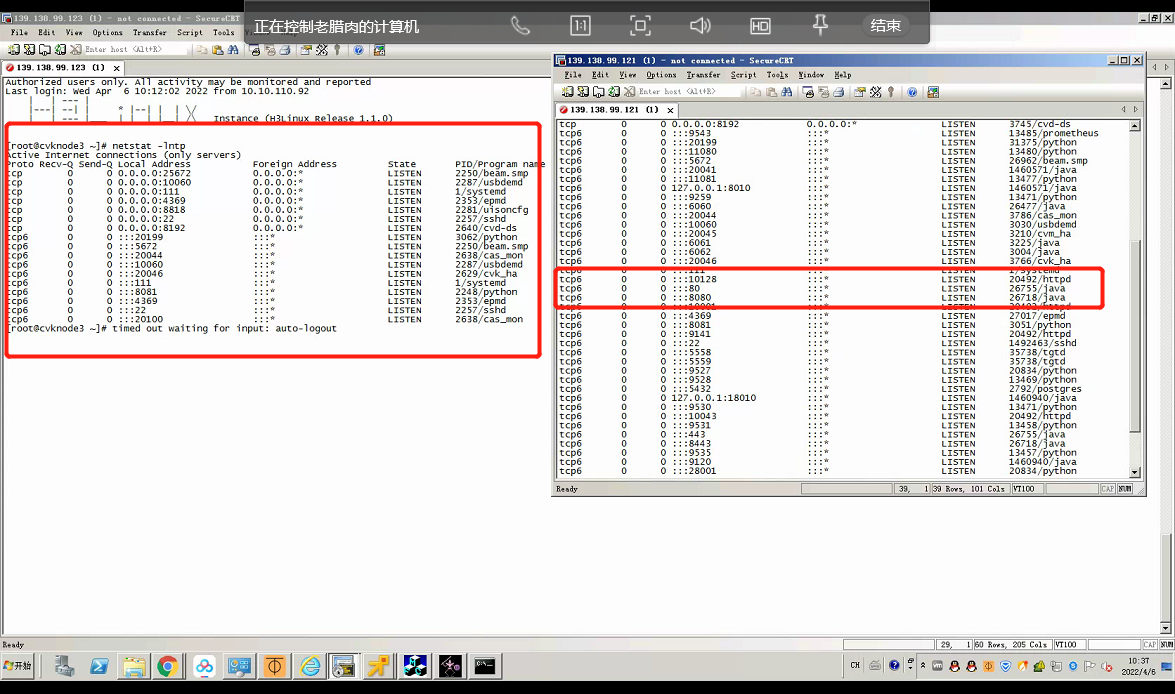Image resolution: width=1175 pixels, height=694 pixels.
Task: Click Help question-mark icon in 139.138.99.121 window toolbar
Action: pyautogui.click(x=911, y=92)
